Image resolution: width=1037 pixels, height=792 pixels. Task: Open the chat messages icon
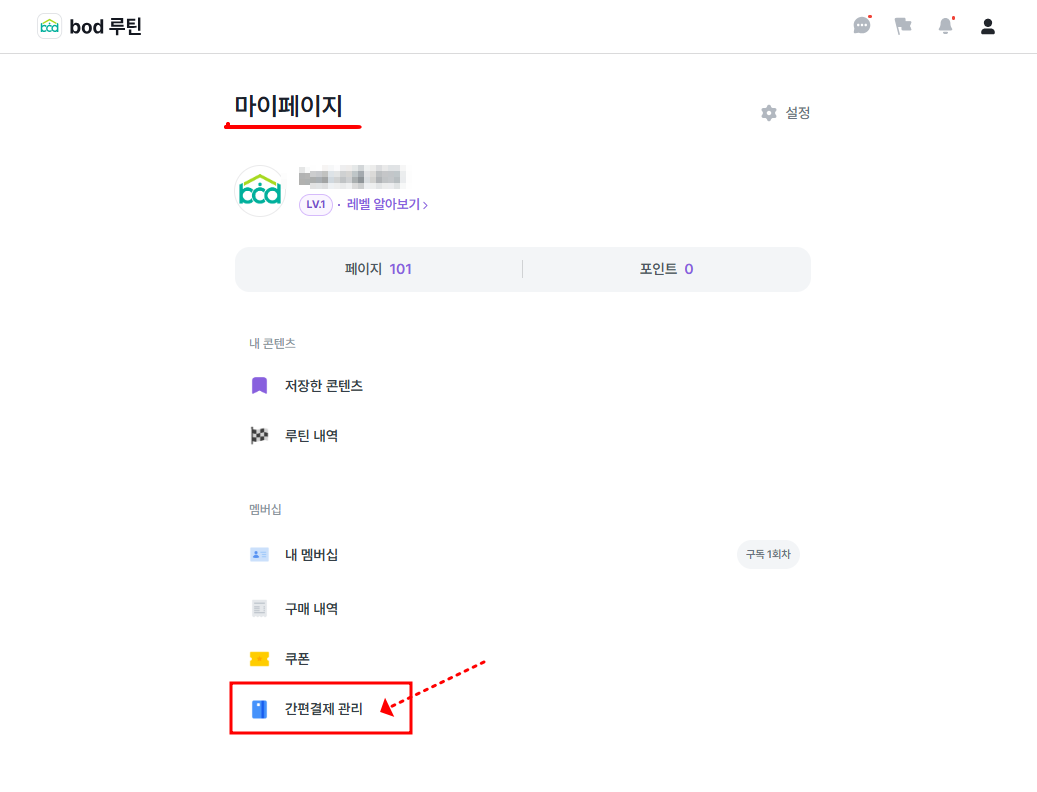pyautogui.click(x=862, y=26)
